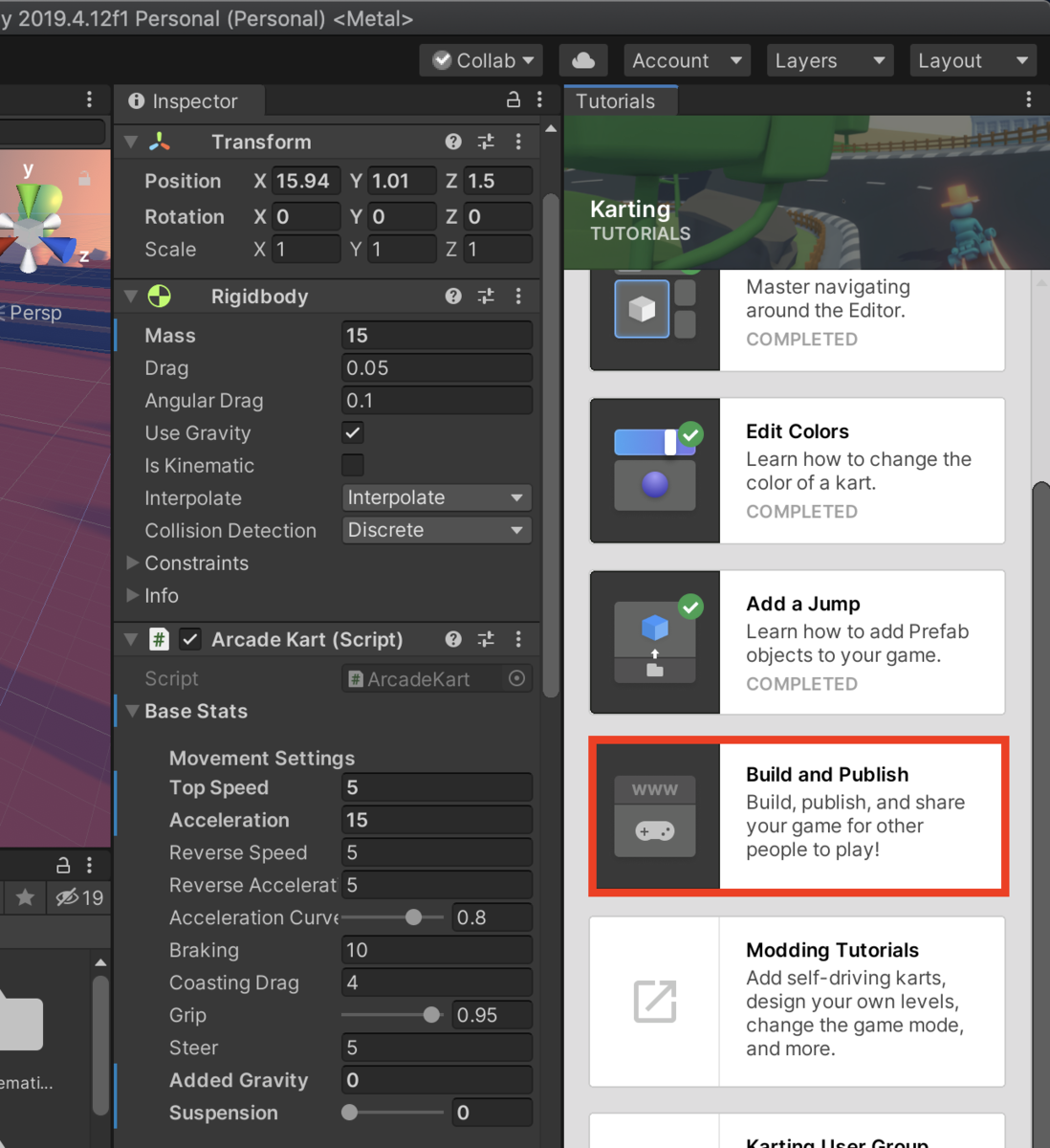Click the ArcadeKart script object picker
The image size is (1050, 1148).
516,678
